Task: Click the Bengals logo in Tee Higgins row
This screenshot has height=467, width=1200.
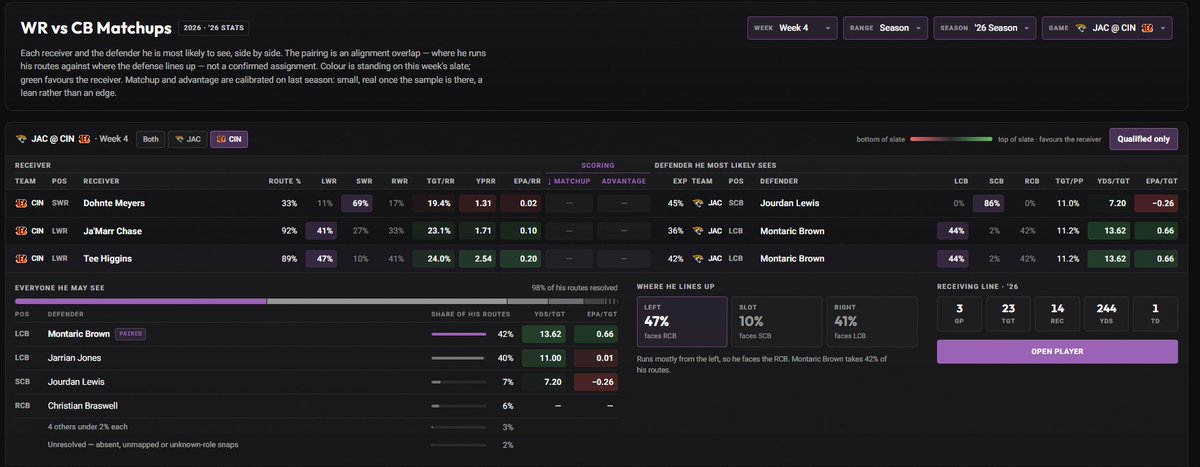Action: point(21,258)
